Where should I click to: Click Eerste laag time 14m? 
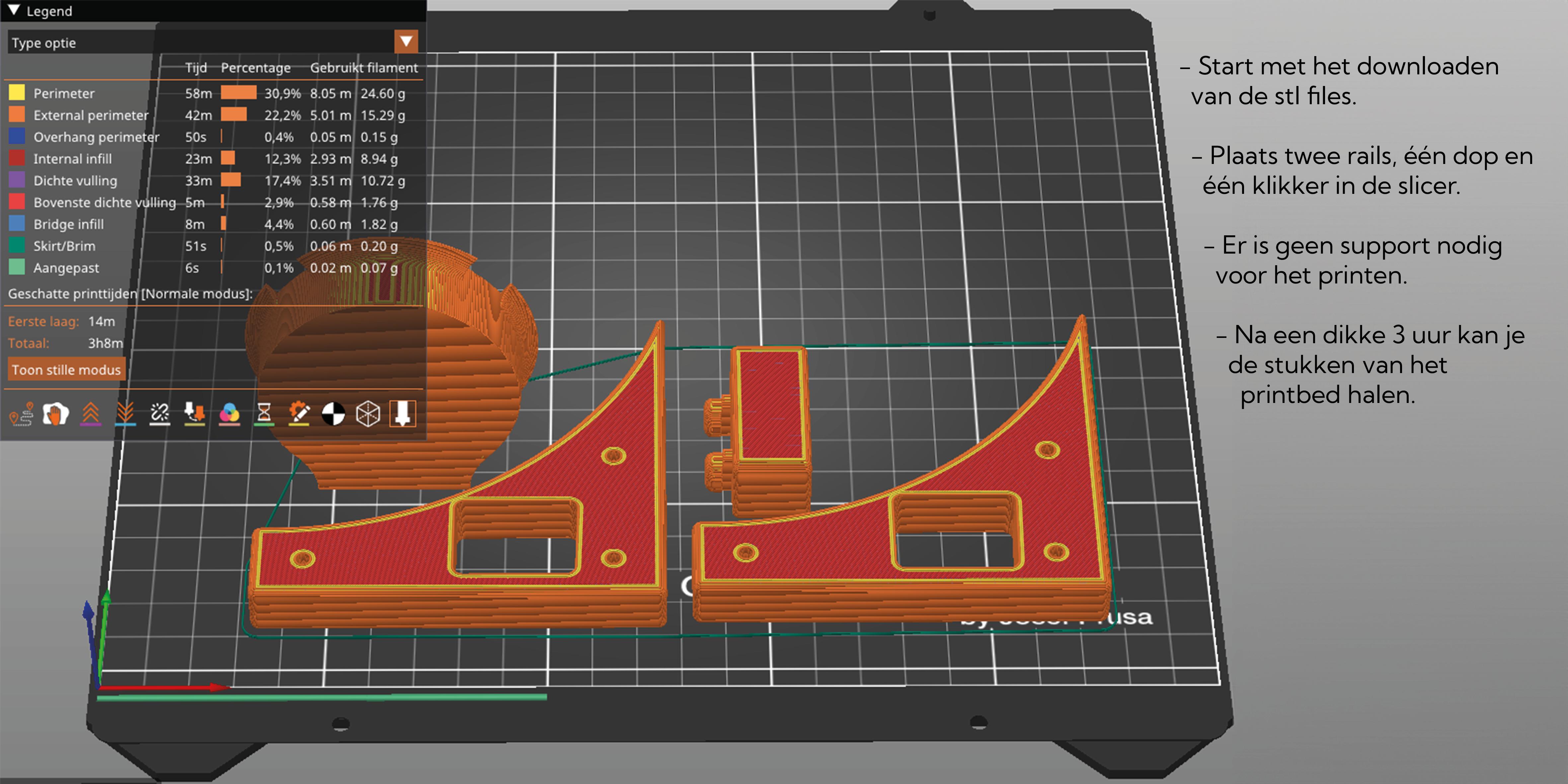tap(101, 321)
